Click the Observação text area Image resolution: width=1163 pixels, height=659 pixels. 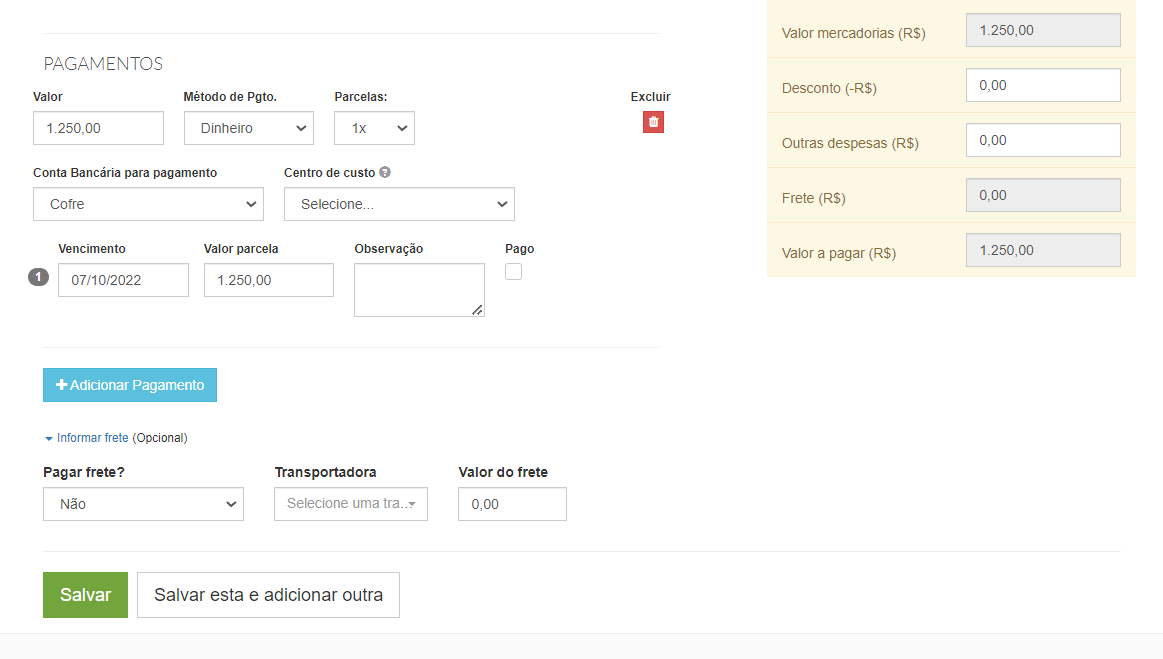coord(418,290)
